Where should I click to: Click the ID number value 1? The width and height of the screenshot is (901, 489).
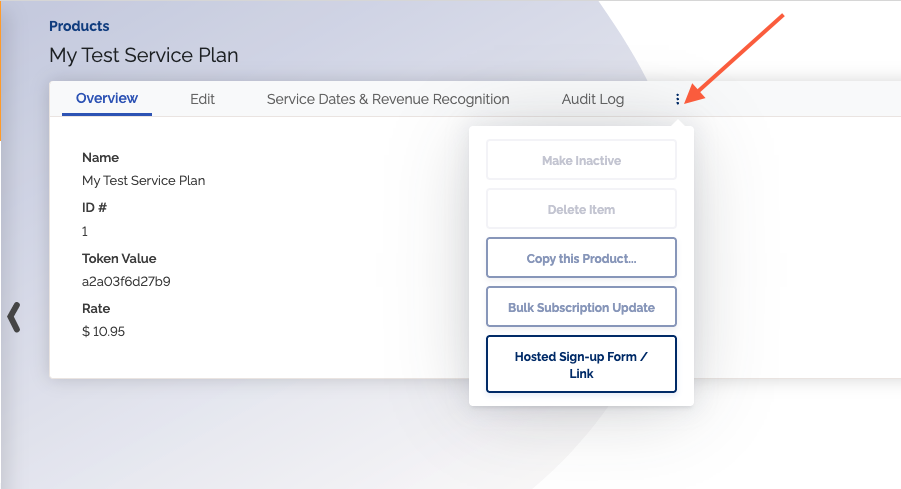[x=85, y=231]
